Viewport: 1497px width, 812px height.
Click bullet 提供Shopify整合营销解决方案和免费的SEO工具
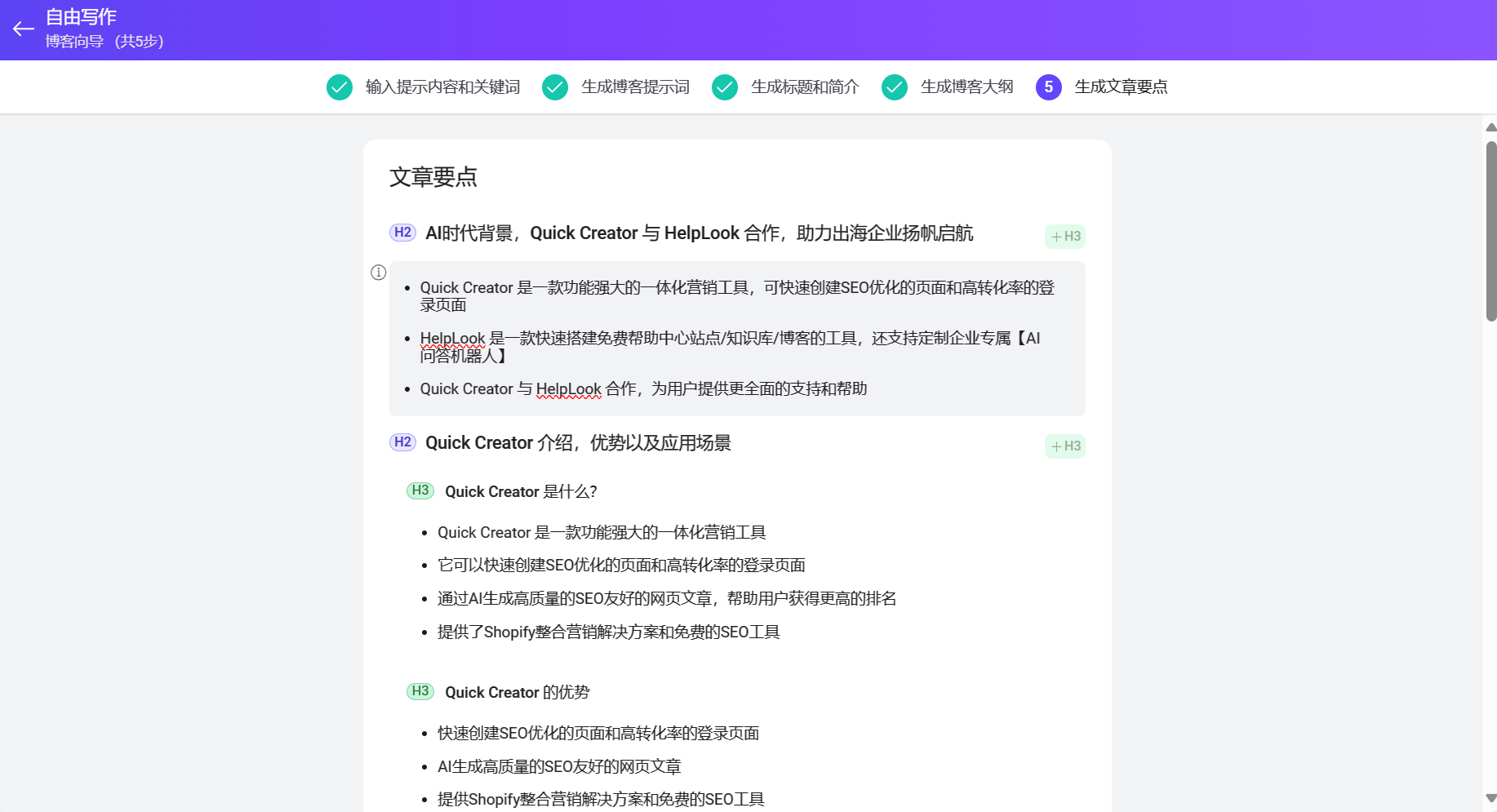coord(601,800)
